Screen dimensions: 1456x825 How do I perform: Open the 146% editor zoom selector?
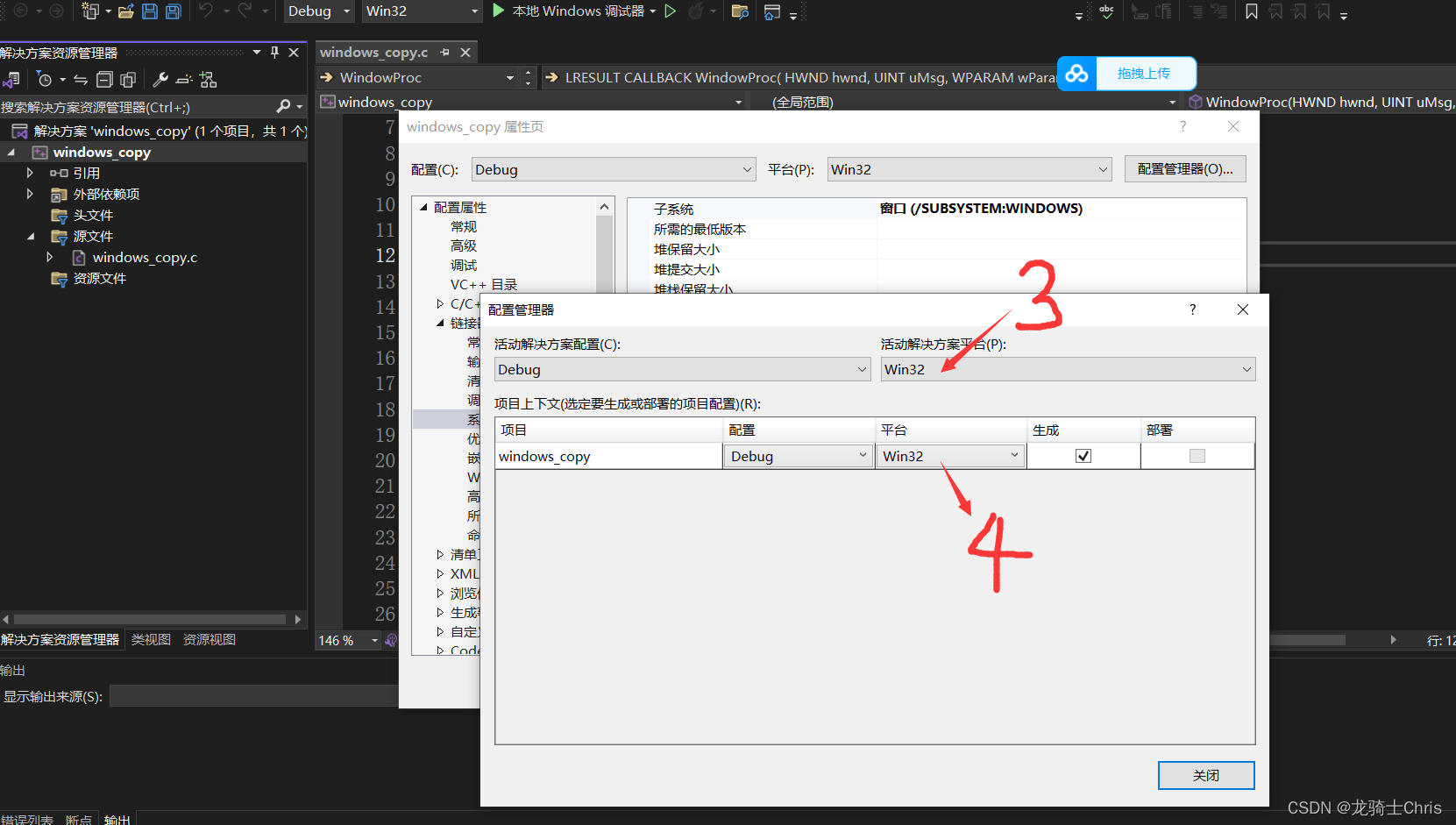347,640
